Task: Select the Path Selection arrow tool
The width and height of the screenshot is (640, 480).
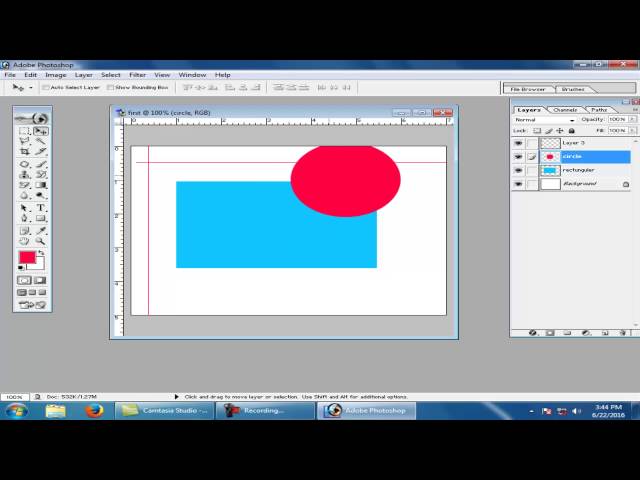Action: point(24,208)
